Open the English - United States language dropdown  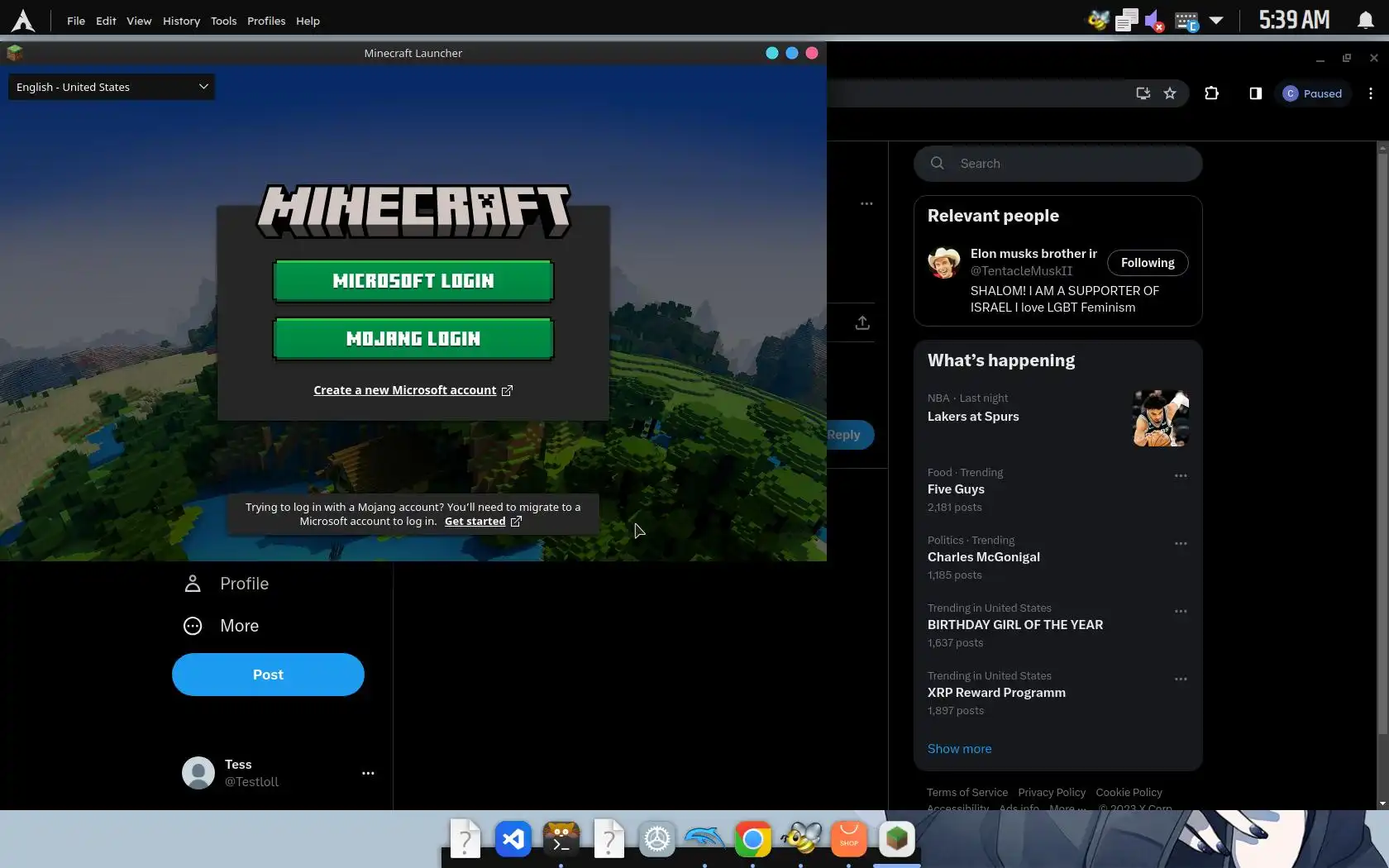(112, 87)
